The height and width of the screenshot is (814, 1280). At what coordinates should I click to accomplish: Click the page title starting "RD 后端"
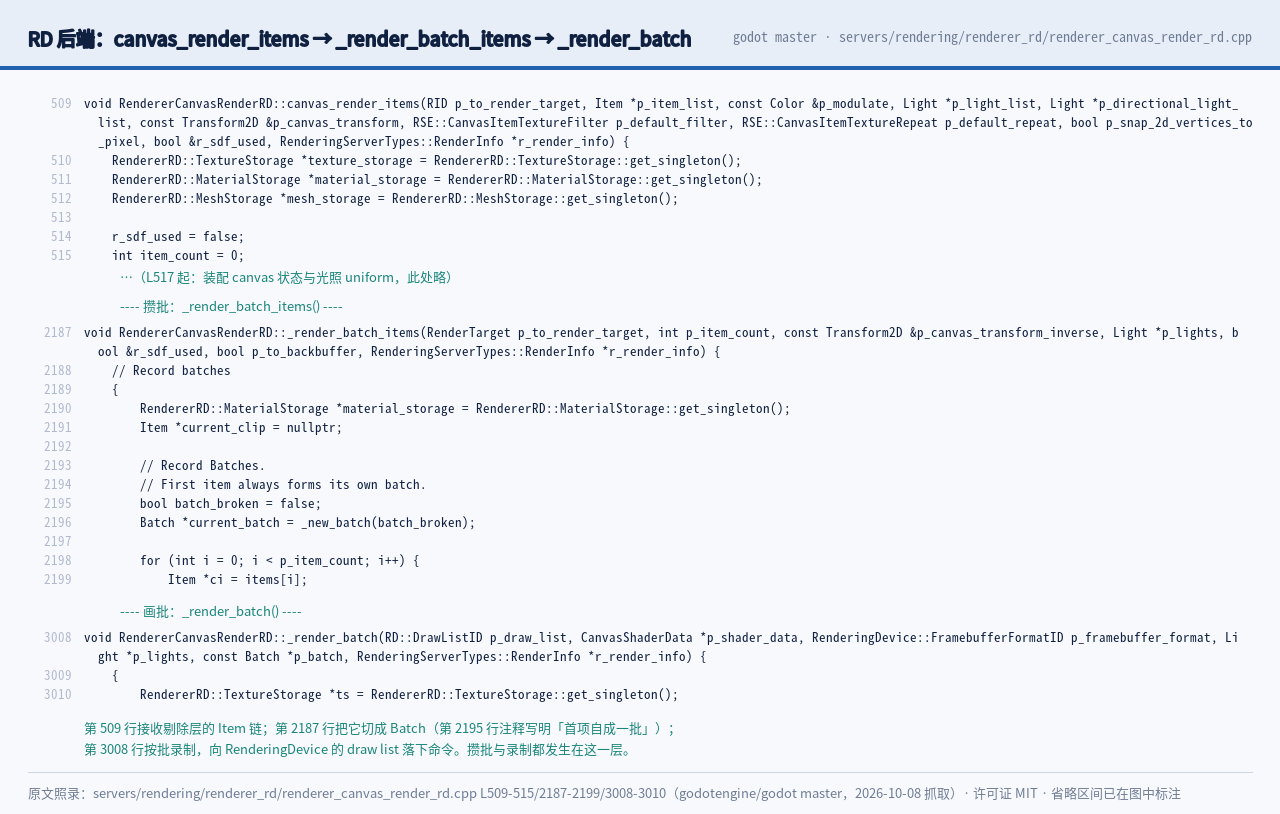359,39
